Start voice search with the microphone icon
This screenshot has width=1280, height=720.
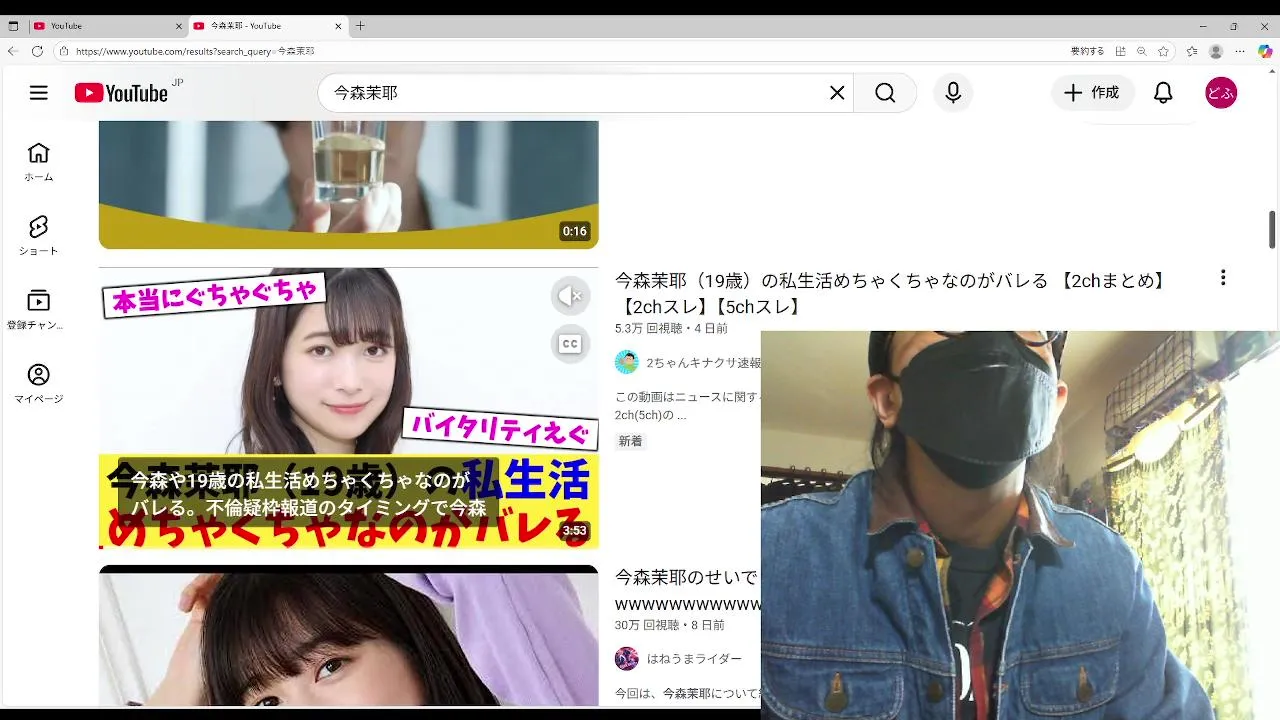pyautogui.click(x=953, y=93)
